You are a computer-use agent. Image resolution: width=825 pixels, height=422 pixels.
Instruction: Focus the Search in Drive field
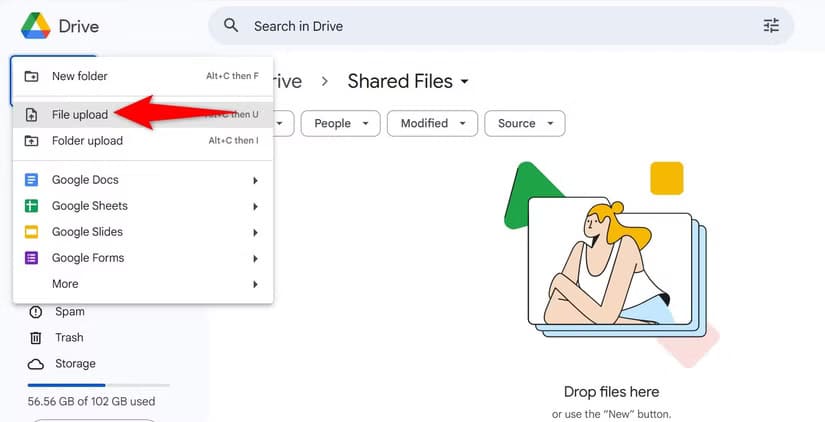click(501, 26)
